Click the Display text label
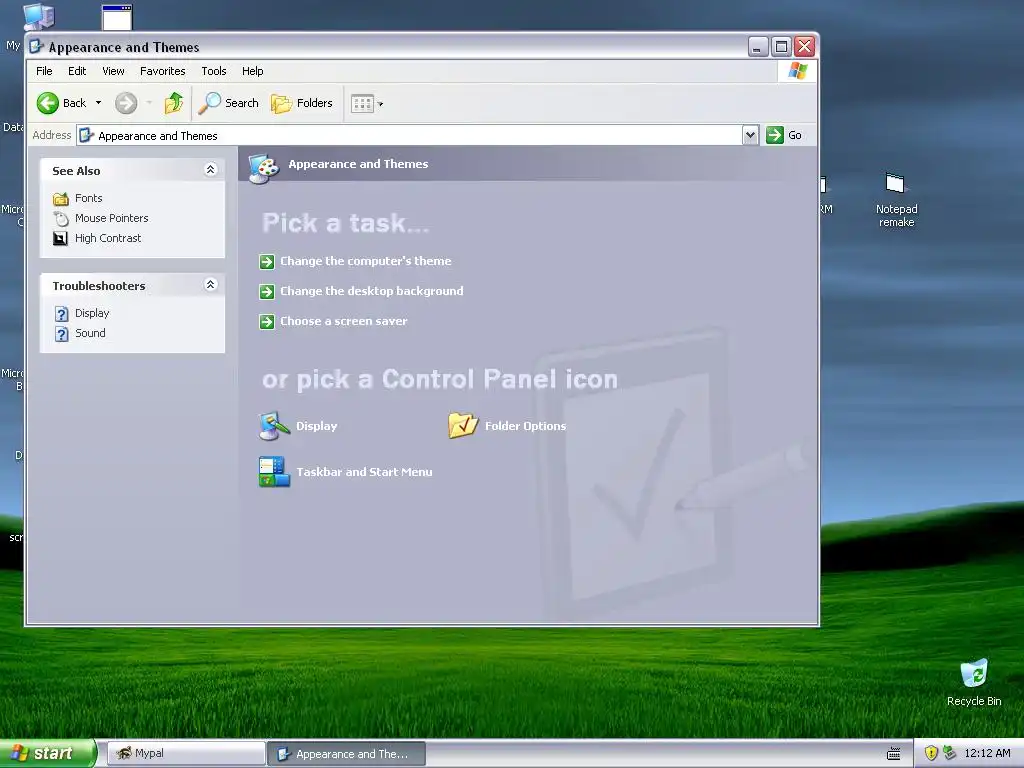1024x768 pixels. pyautogui.click(x=317, y=426)
